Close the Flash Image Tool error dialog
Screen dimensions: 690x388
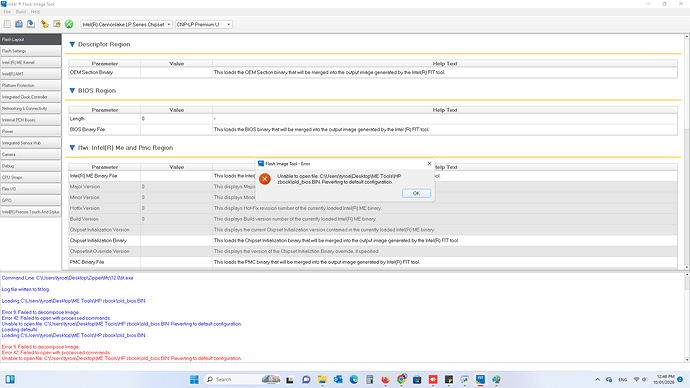point(429,163)
